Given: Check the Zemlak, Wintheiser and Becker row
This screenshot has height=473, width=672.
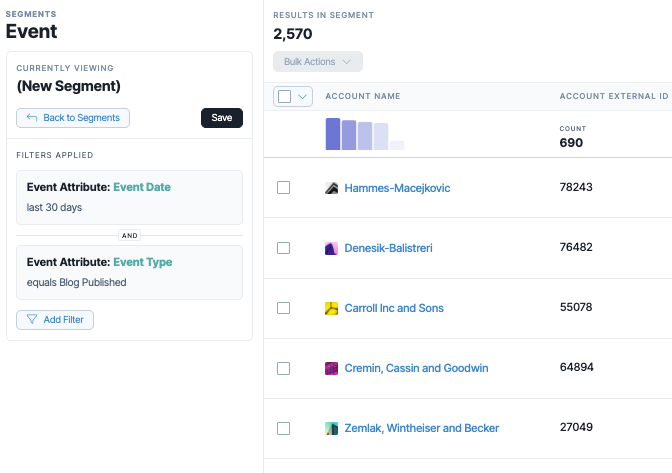Looking at the screenshot, I should tap(283, 428).
